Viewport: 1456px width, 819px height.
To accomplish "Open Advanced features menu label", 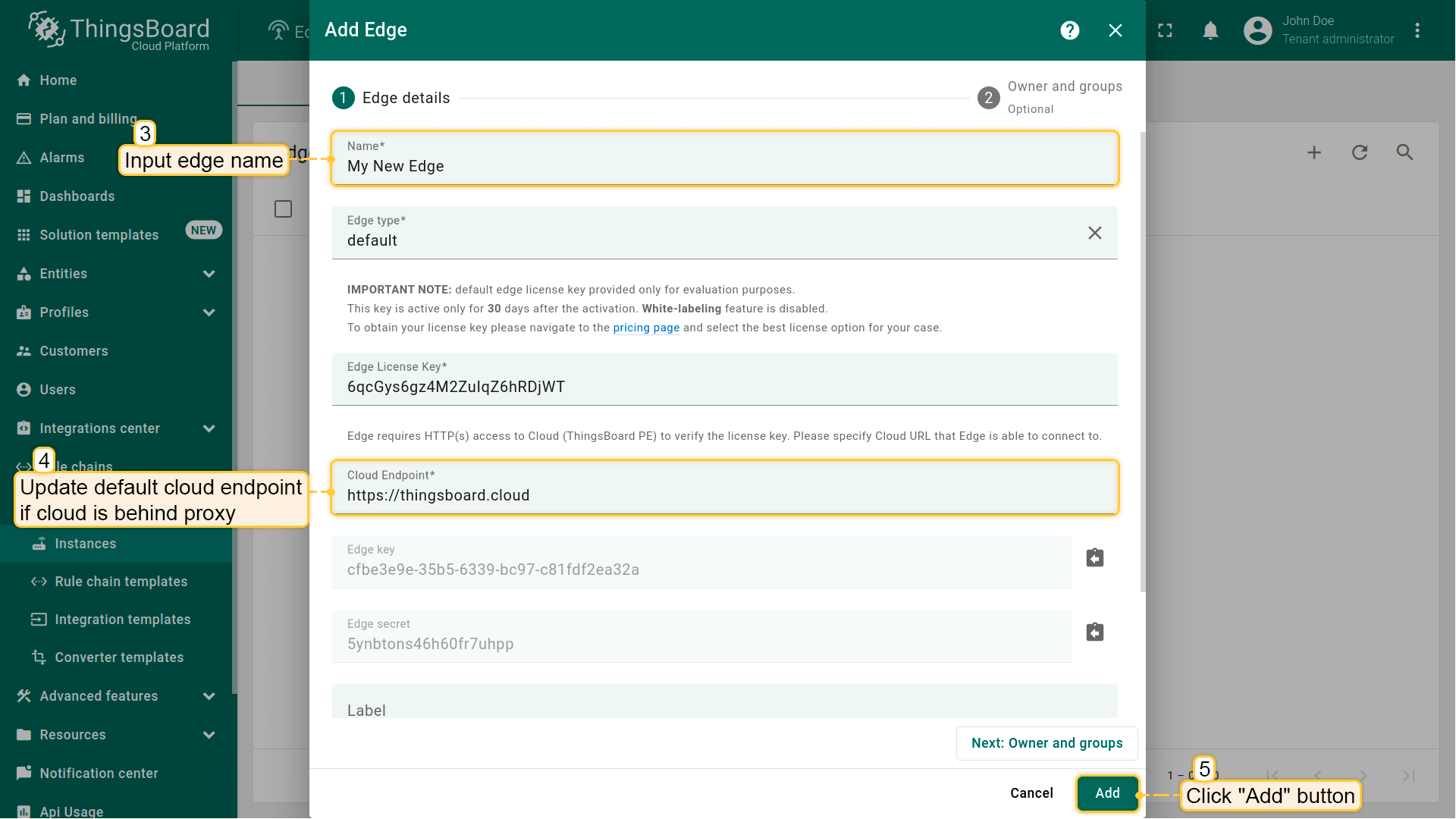I will coord(99,696).
